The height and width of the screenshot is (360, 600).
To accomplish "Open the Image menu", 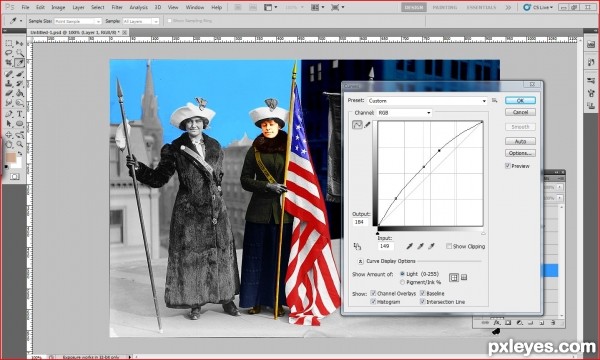I will click(58, 7).
